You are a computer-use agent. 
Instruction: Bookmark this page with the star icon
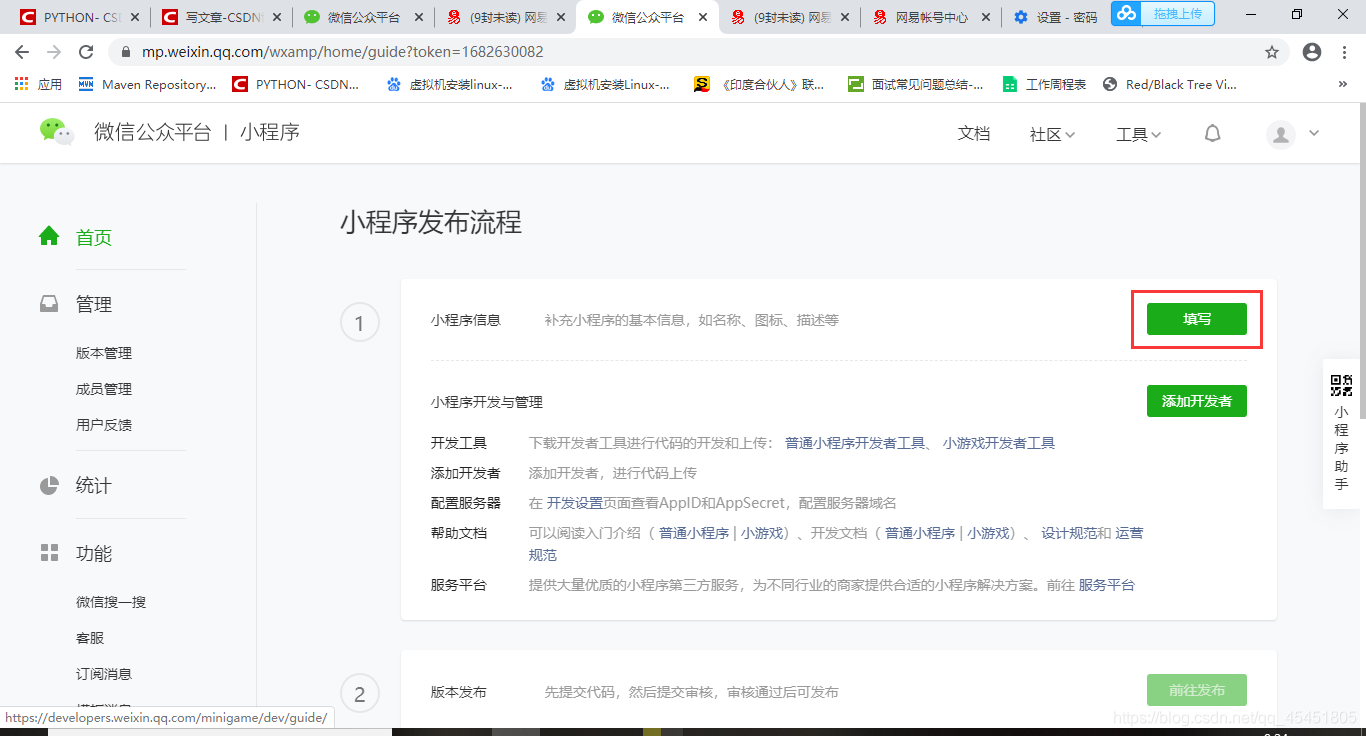(x=1272, y=52)
